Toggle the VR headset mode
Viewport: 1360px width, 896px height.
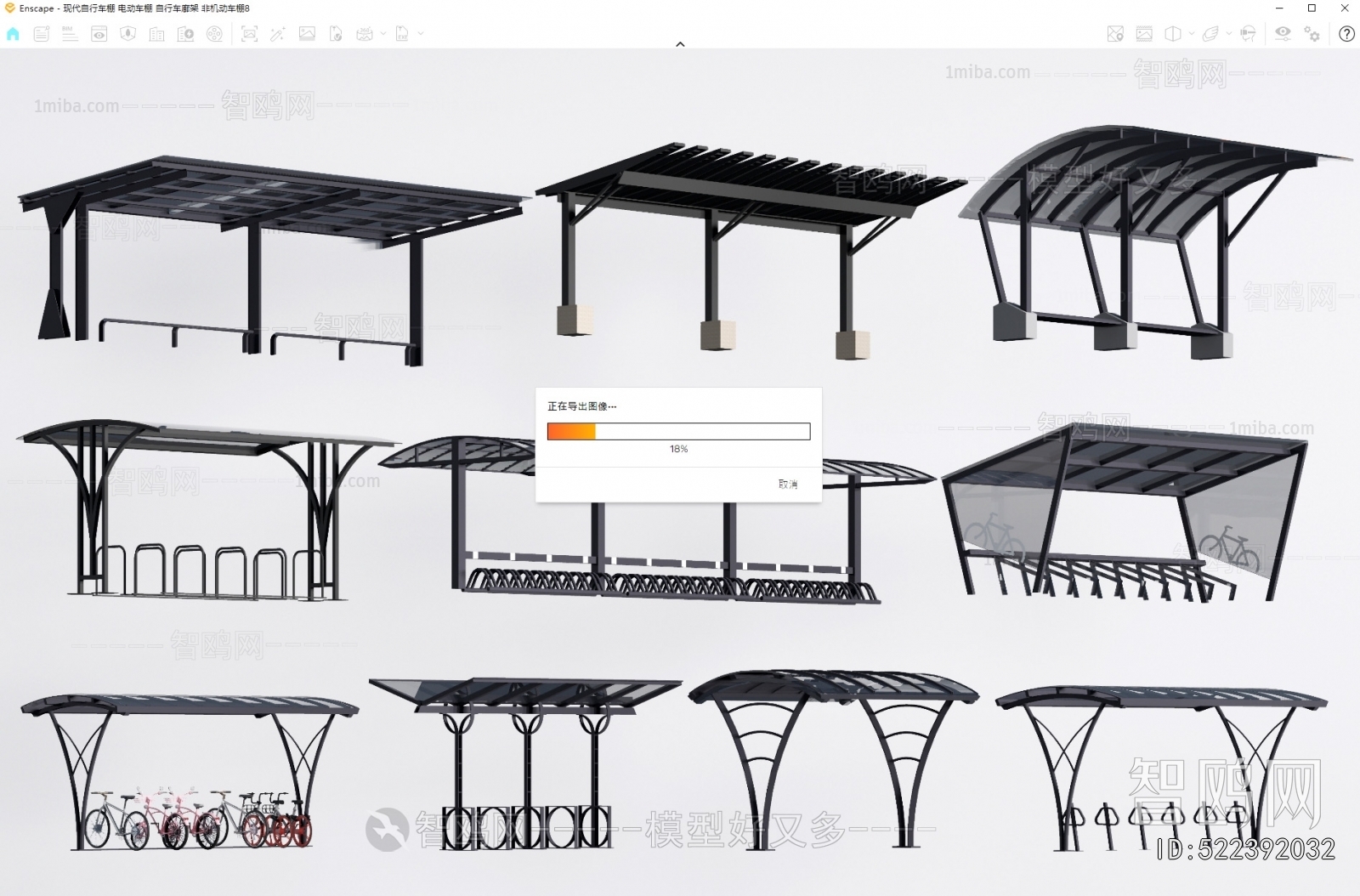pyautogui.click(x=1248, y=34)
